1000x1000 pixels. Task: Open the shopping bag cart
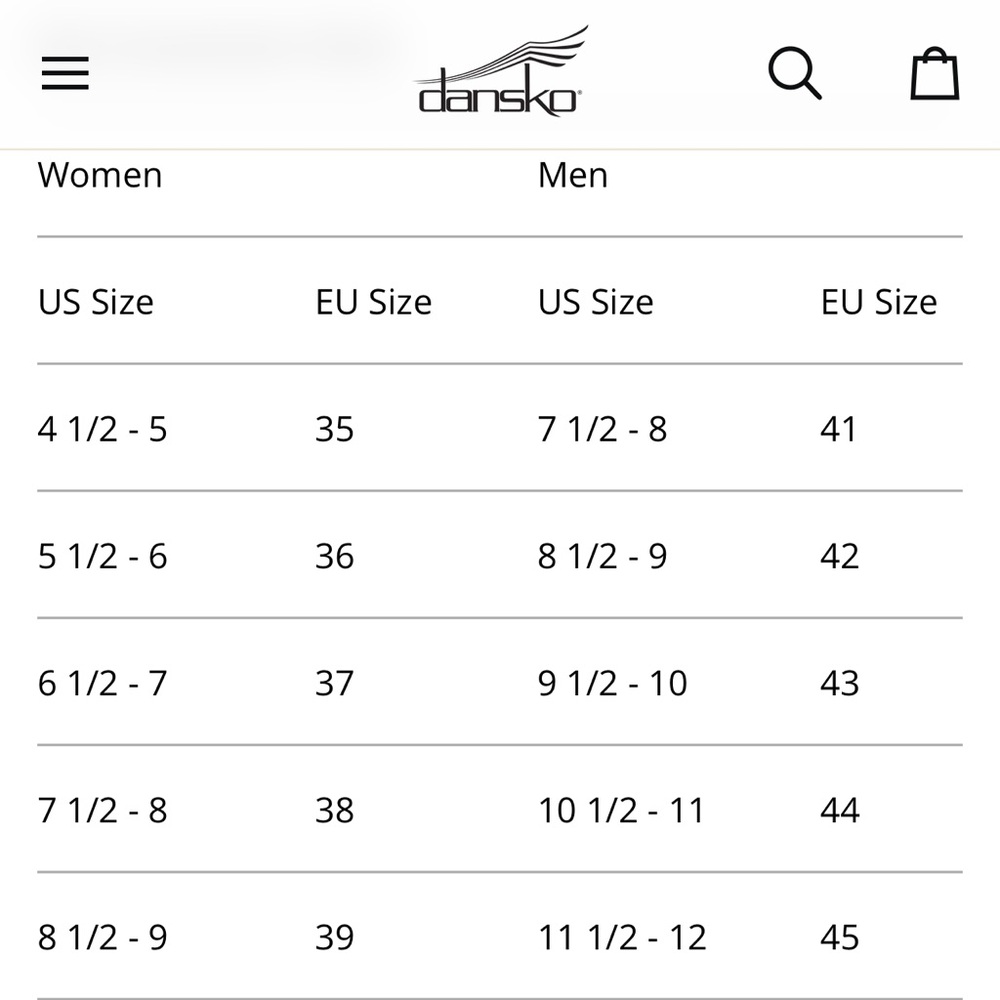[x=934, y=73]
